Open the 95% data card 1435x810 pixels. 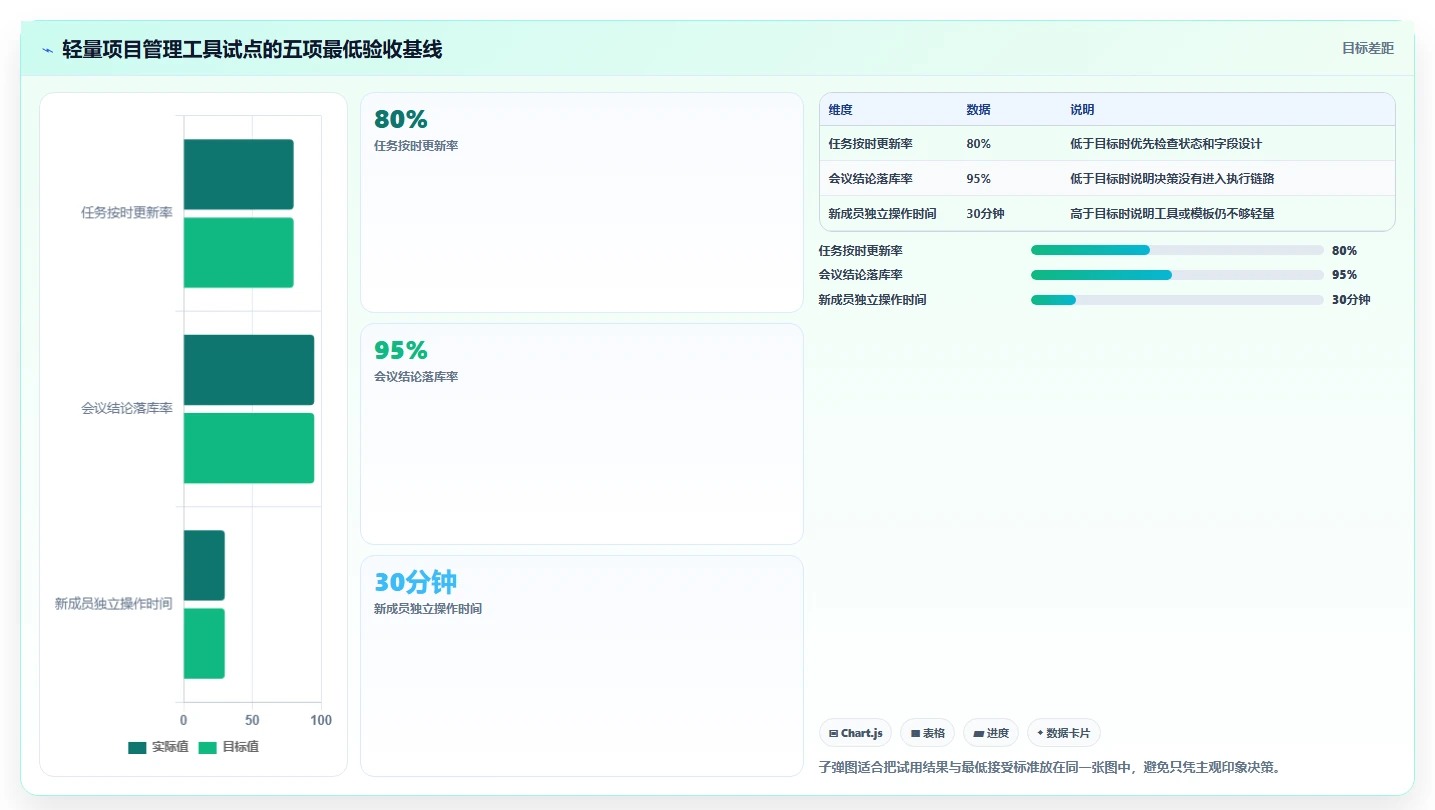(582, 434)
